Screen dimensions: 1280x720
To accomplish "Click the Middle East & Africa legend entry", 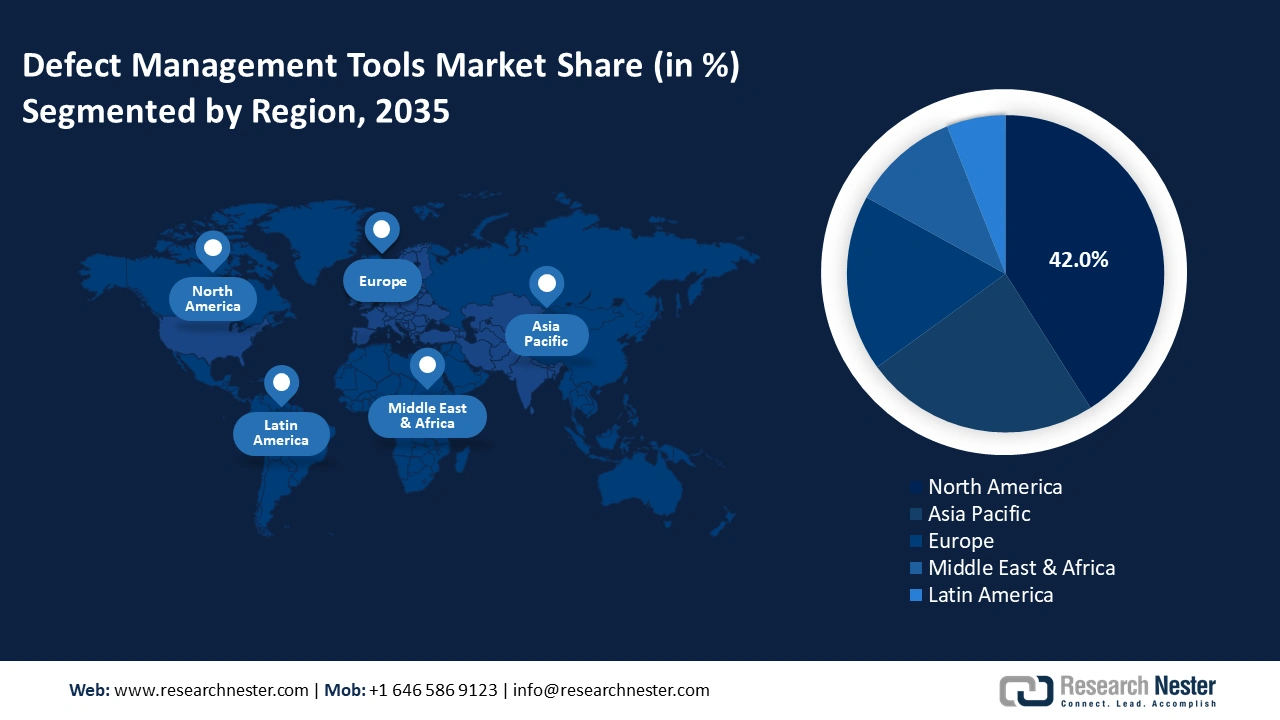I will pyautogui.click(x=1020, y=568).
